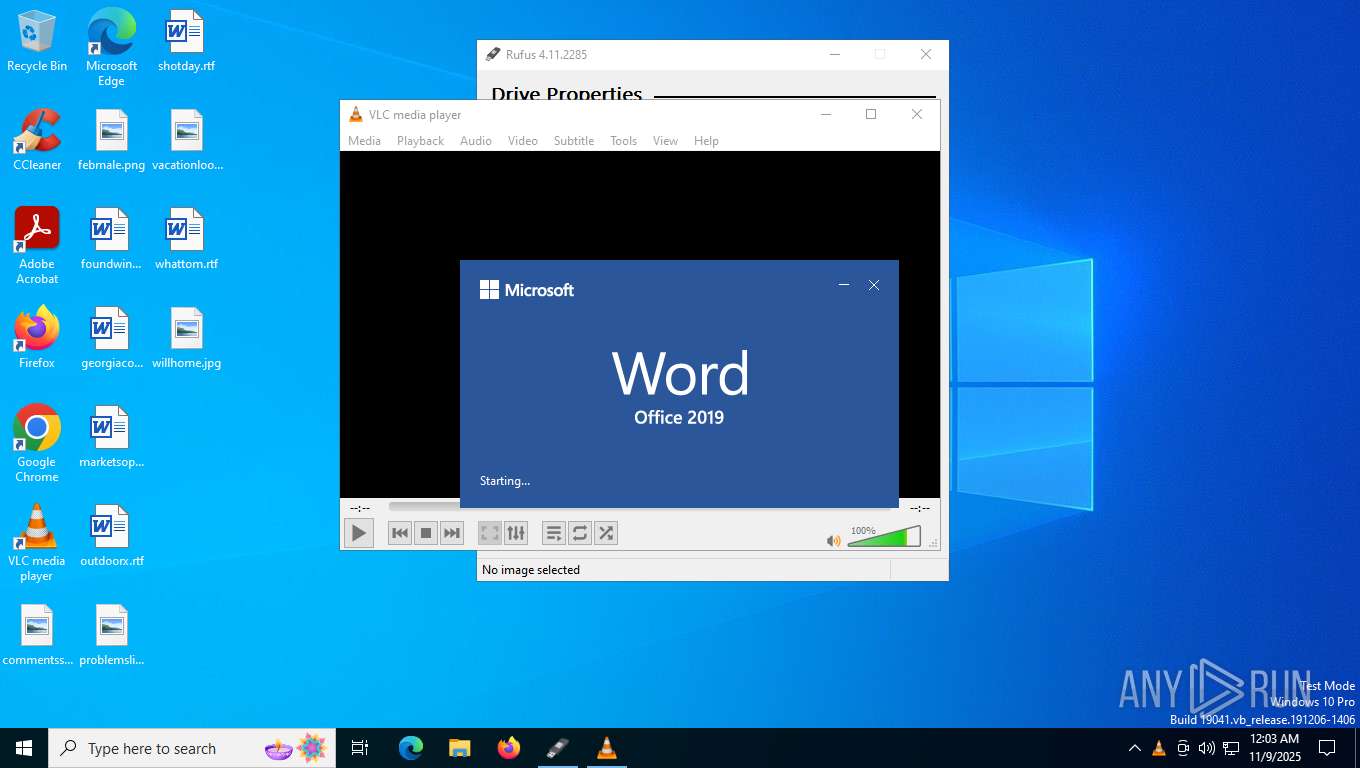Open VLC extended settings button
Screen dimensions: 1360x768
[x=516, y=533]
